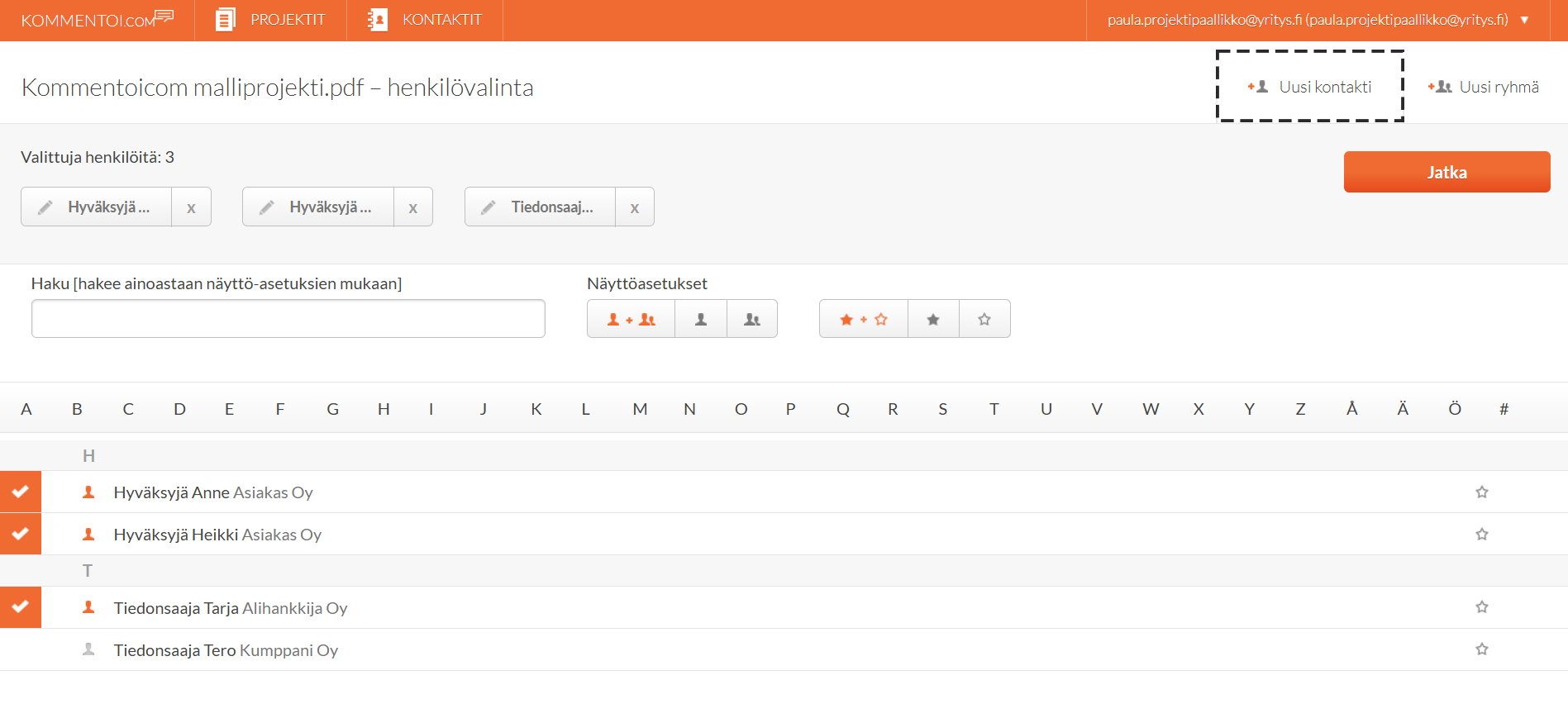Show only groups filter icon
1568x718 pixels.
coord(752,319)
